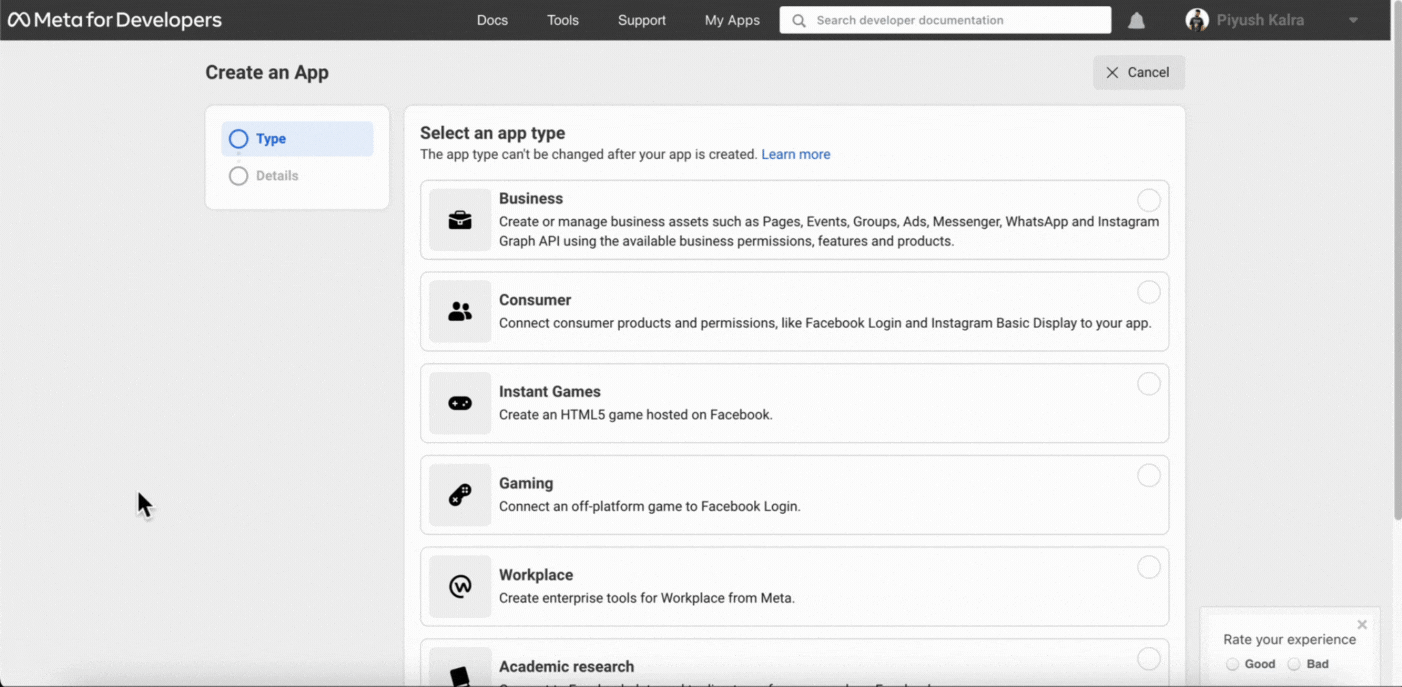Viewport: 1402px width, 687px height.
Task: Click Piyush Kalra's profile avatar
Action: point(1197,20)
